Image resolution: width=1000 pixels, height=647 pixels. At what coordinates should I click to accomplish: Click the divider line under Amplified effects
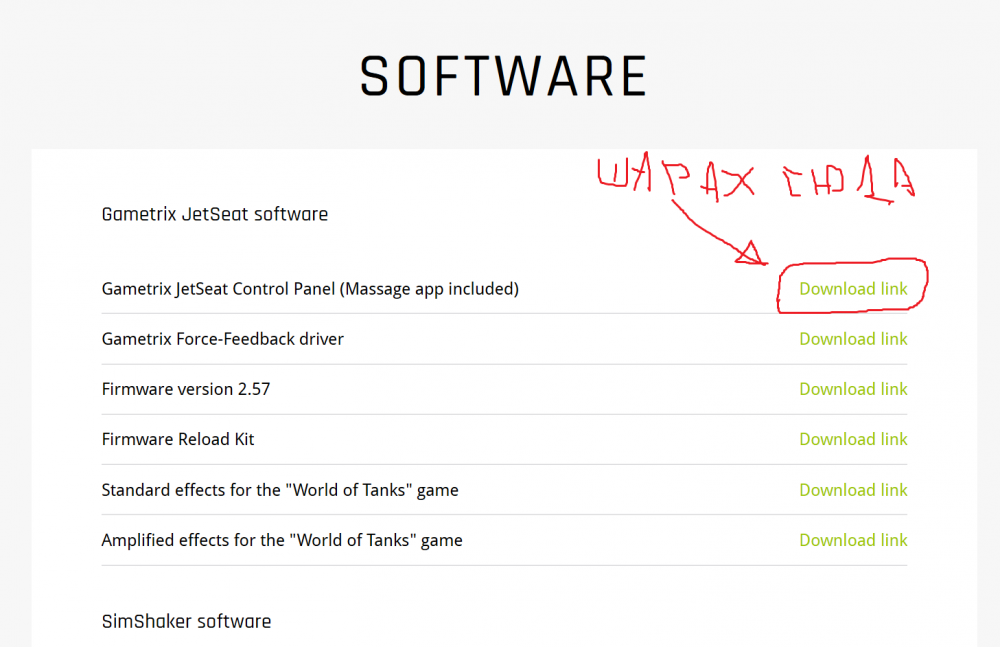(504, 565)
